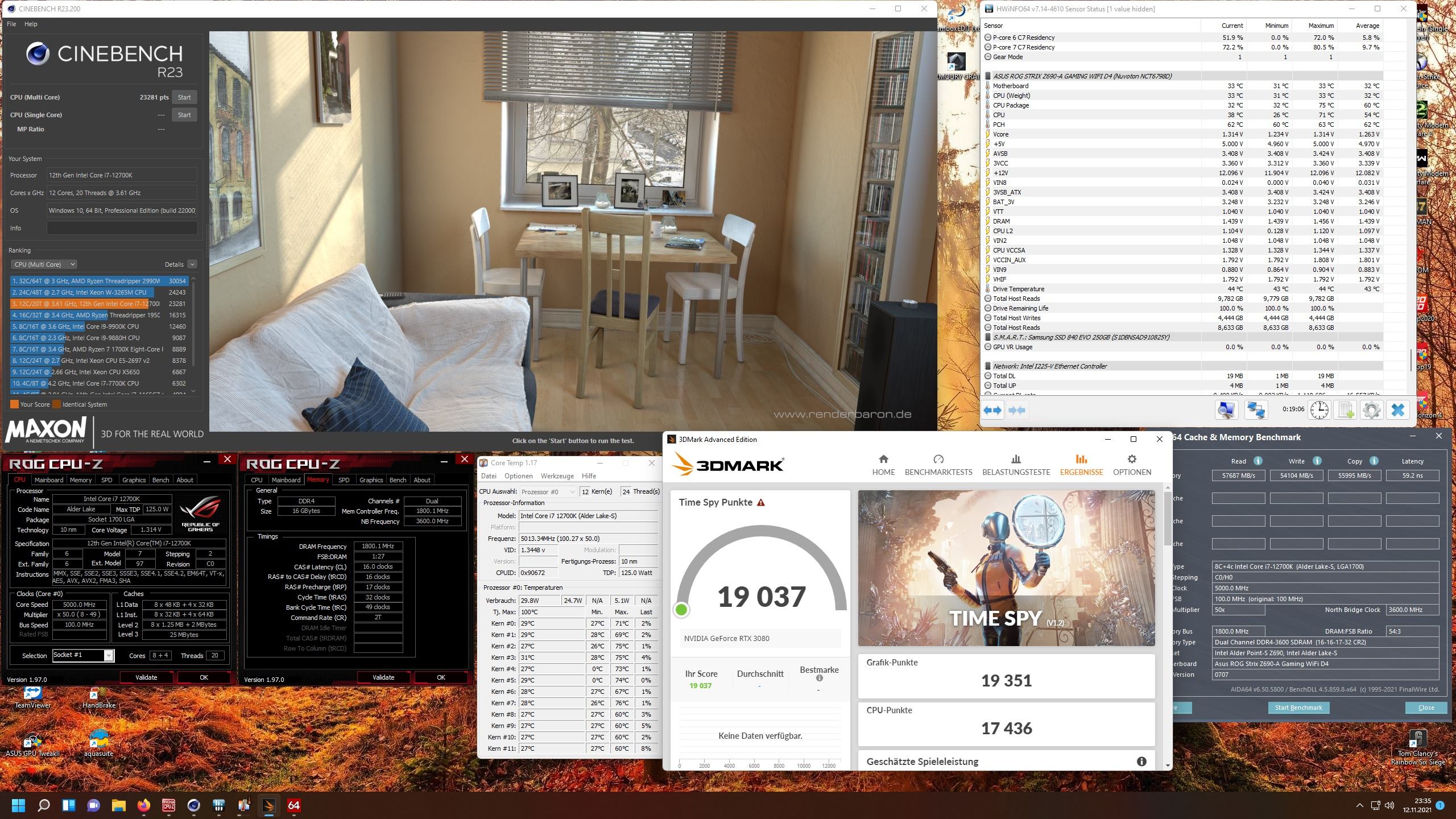Click Validate in the left CPU-Z window
The image size is (1456, 819).
146,677
